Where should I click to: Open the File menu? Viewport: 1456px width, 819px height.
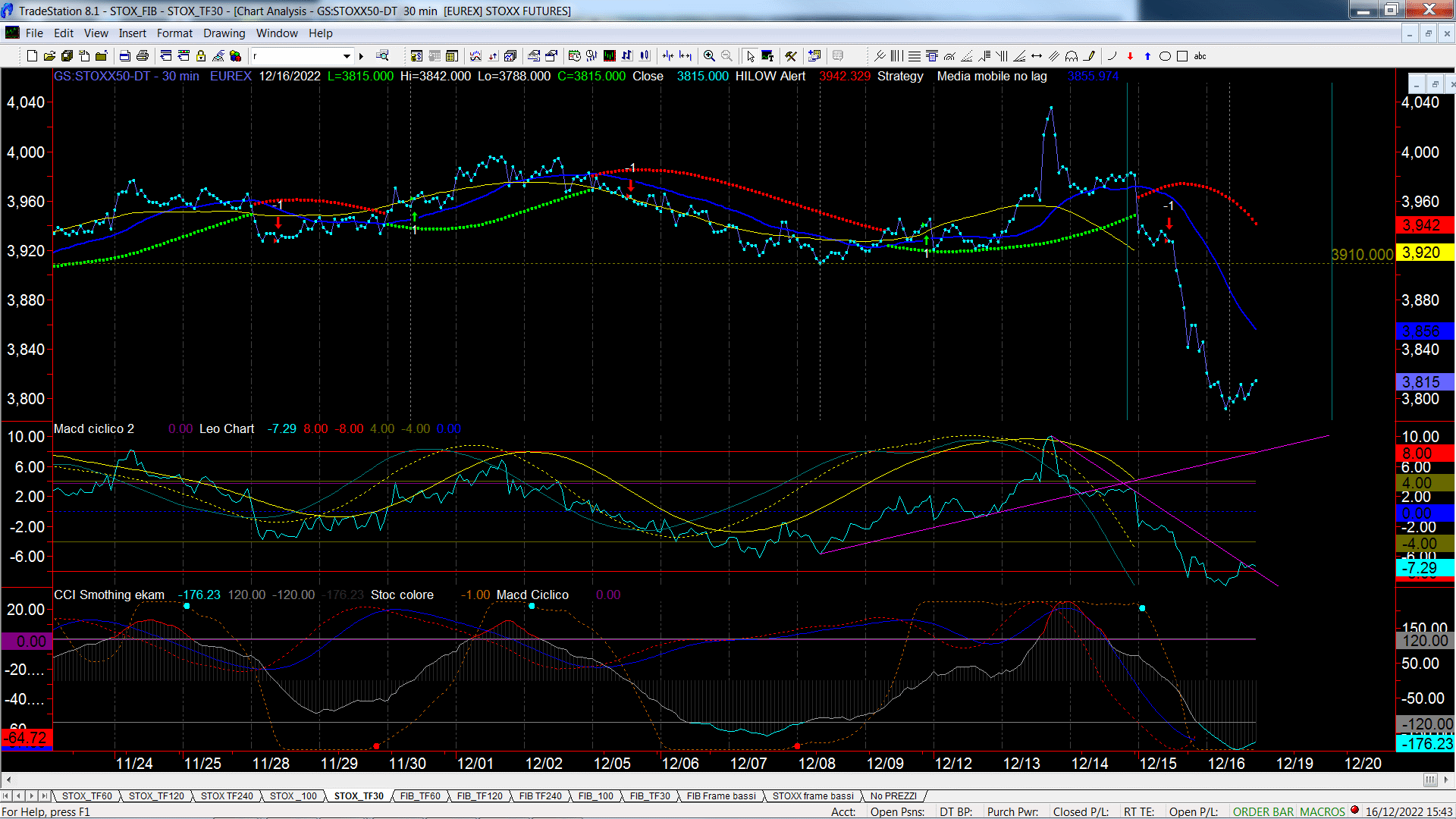pyautogui.click(x=34, y=33)
